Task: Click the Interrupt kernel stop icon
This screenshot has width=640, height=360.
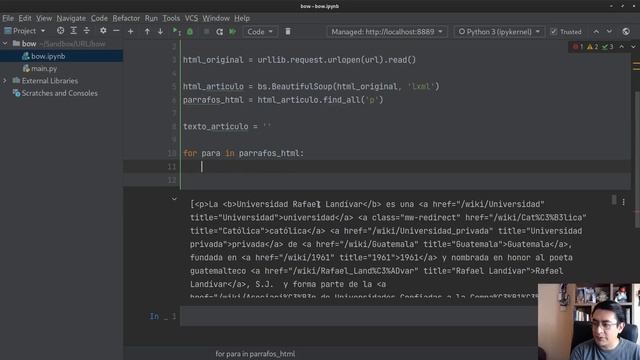Action: [207, 31]
